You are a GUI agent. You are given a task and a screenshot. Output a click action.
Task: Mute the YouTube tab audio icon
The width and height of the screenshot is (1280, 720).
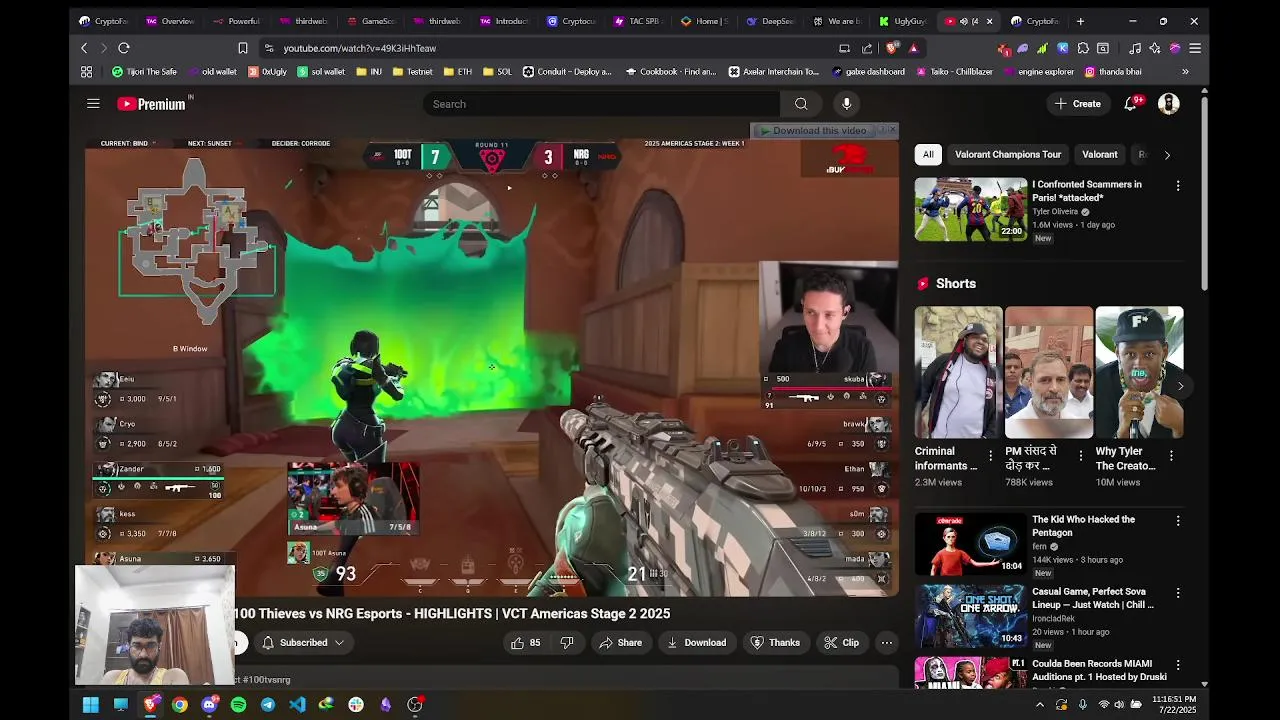point(963,21)
